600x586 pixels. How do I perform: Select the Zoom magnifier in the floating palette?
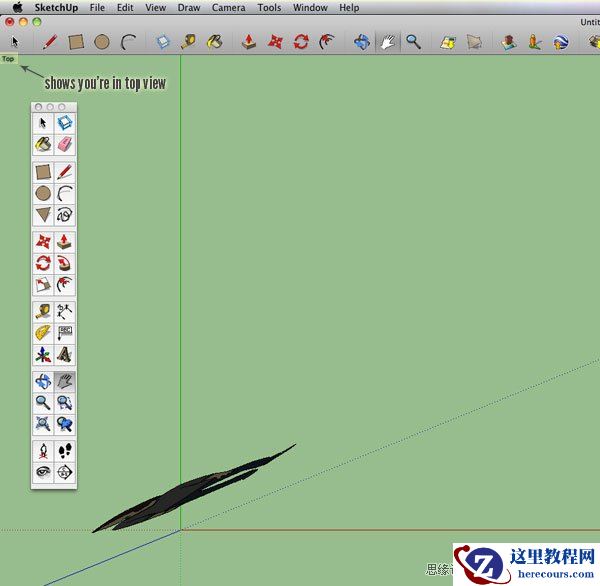tap(43, 403)
